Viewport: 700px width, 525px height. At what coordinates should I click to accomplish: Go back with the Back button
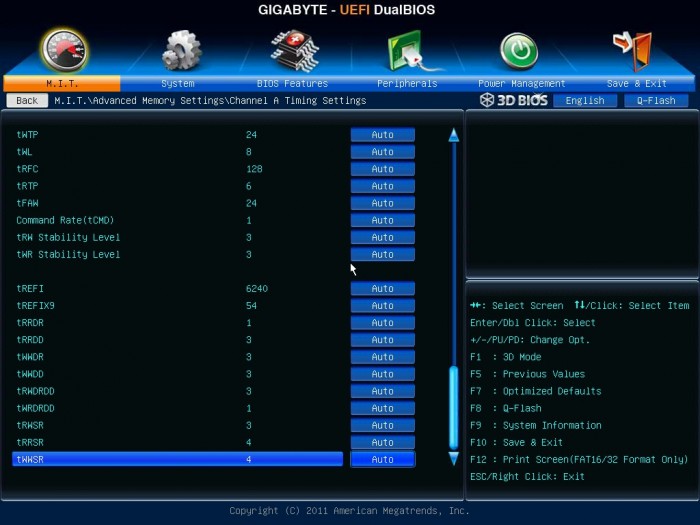[x=27, y=100]
